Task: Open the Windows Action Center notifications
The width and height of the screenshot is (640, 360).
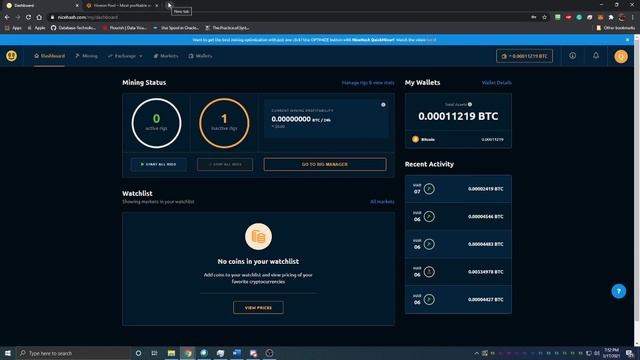Action: point(630,353)
